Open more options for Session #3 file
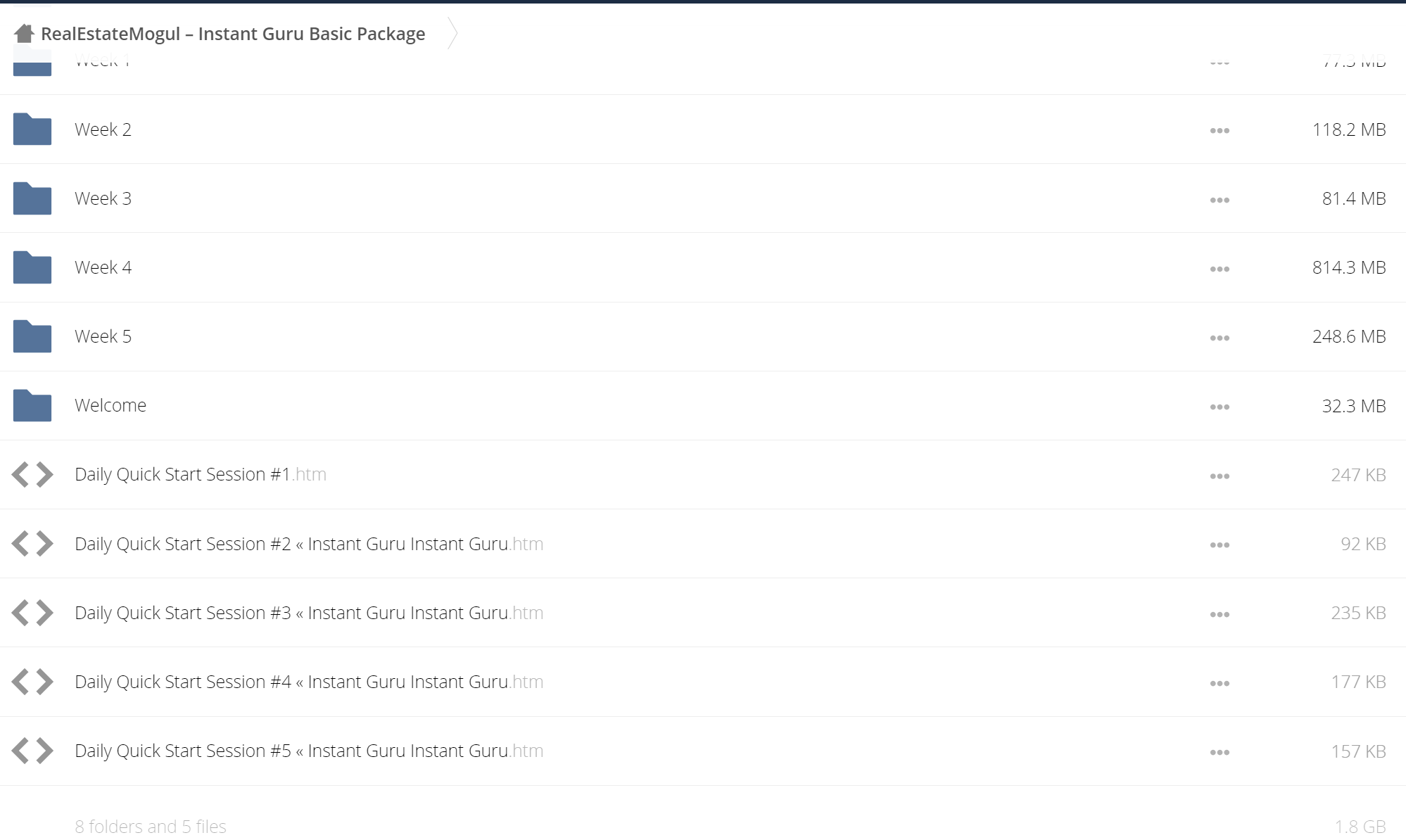The height and width of the screenshot is (840, 1406). pyautogui.click(x=1220, y=614)
